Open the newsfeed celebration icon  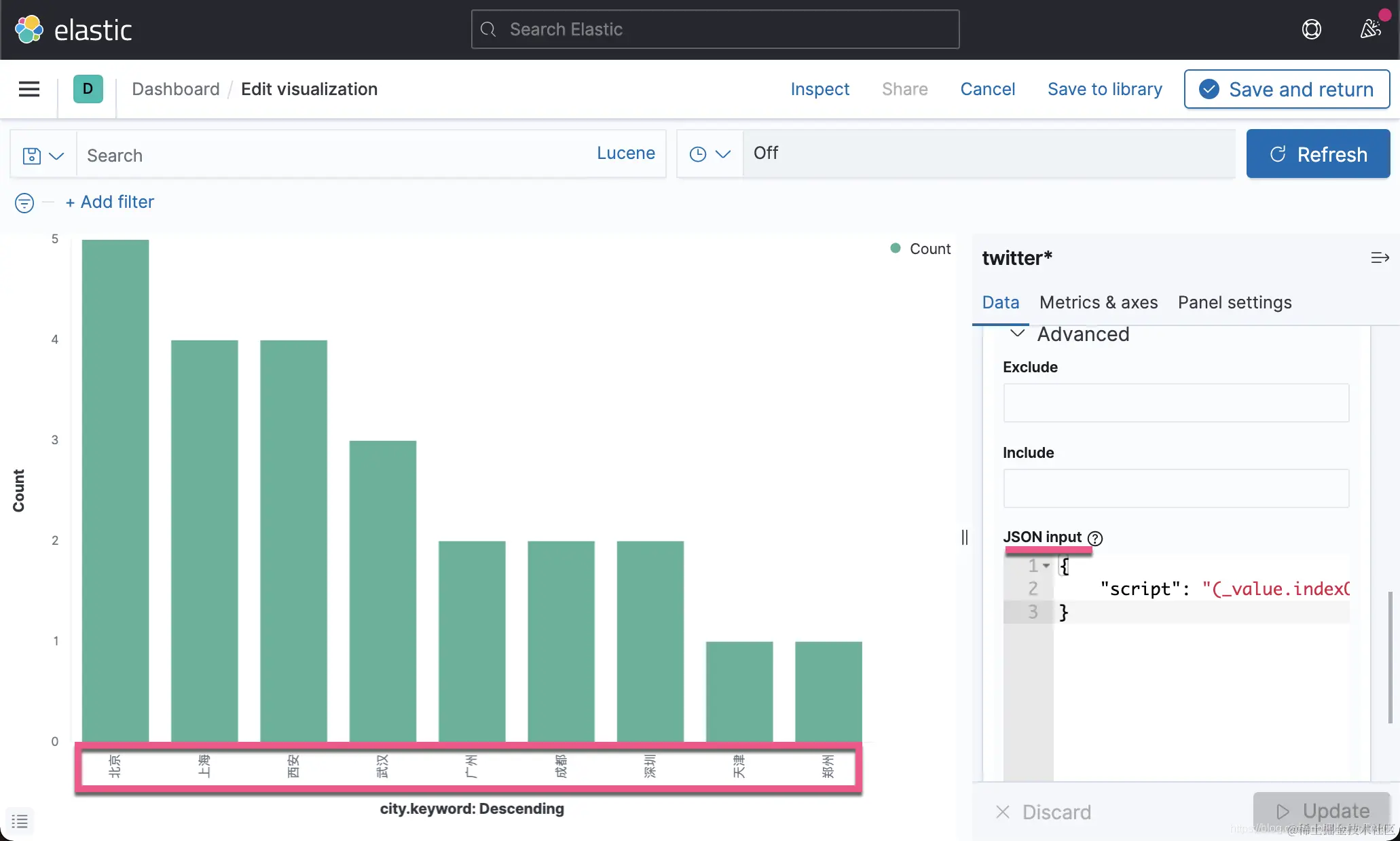click(1370, 29)
